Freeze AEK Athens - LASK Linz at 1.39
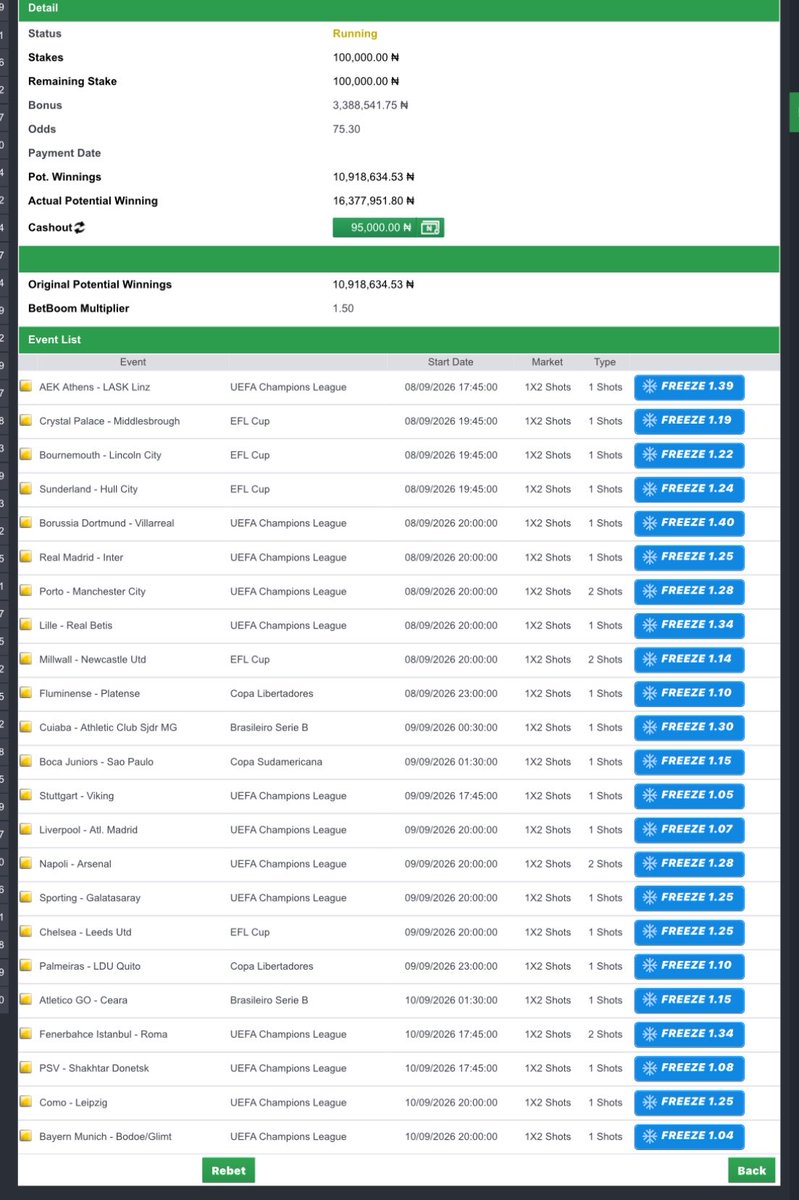 click(x=689, y=386)
